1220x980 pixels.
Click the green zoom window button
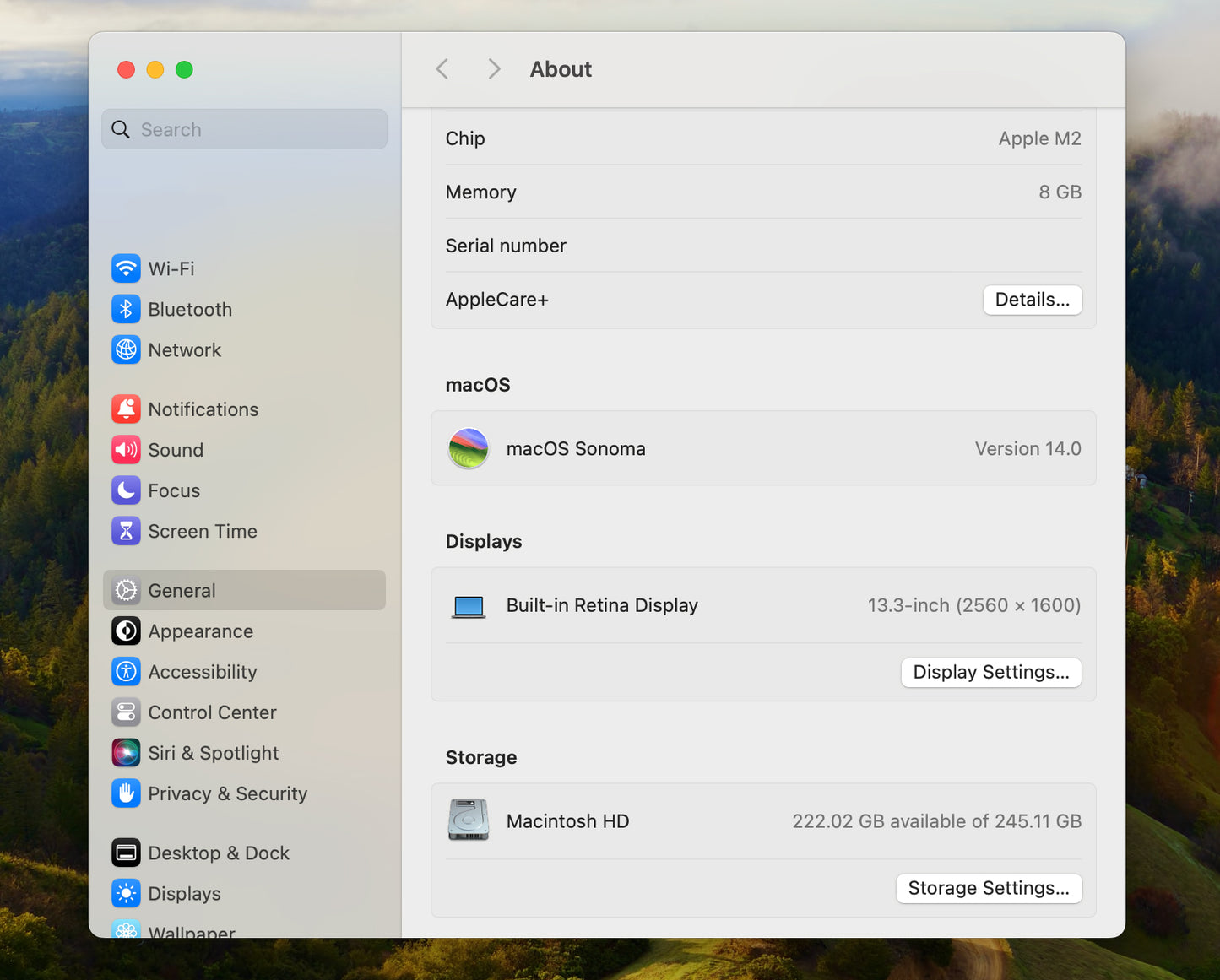(x=184, y=69)
